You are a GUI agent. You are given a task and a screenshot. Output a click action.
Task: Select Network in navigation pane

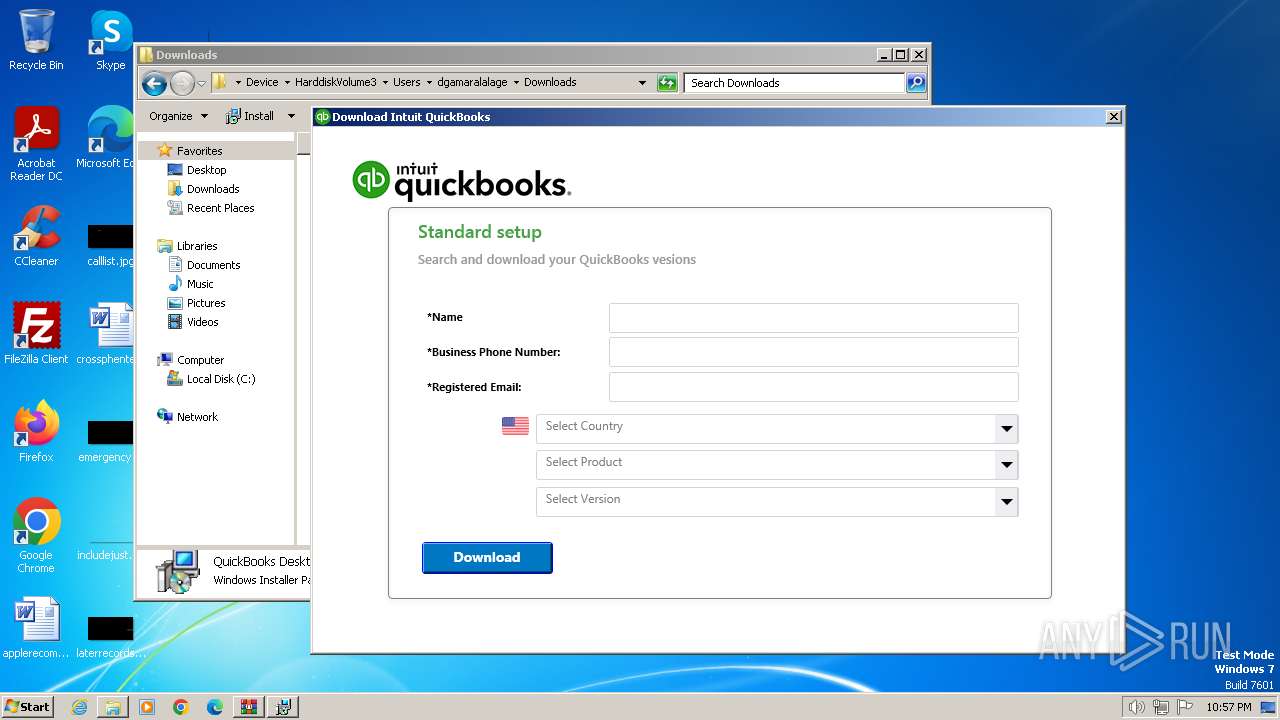(x=197, y=417)
